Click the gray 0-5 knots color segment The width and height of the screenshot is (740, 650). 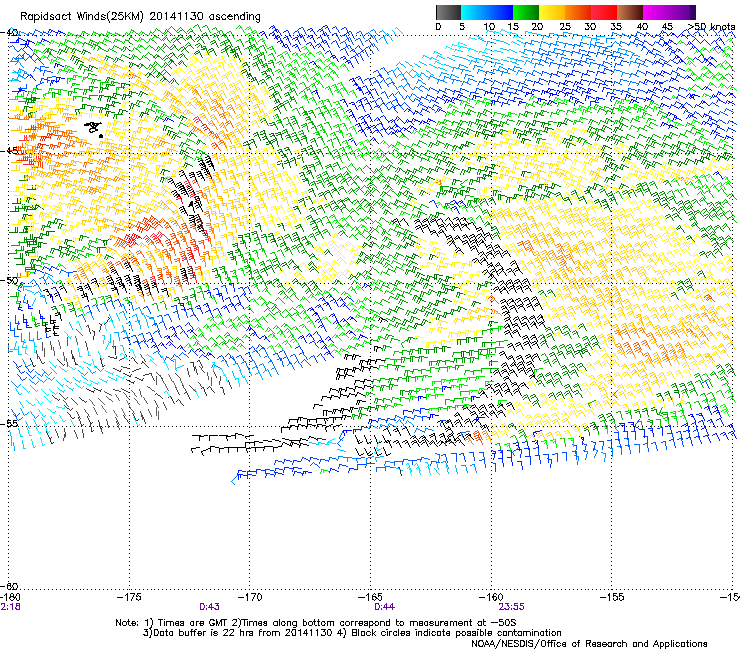(x=448, y=12)
